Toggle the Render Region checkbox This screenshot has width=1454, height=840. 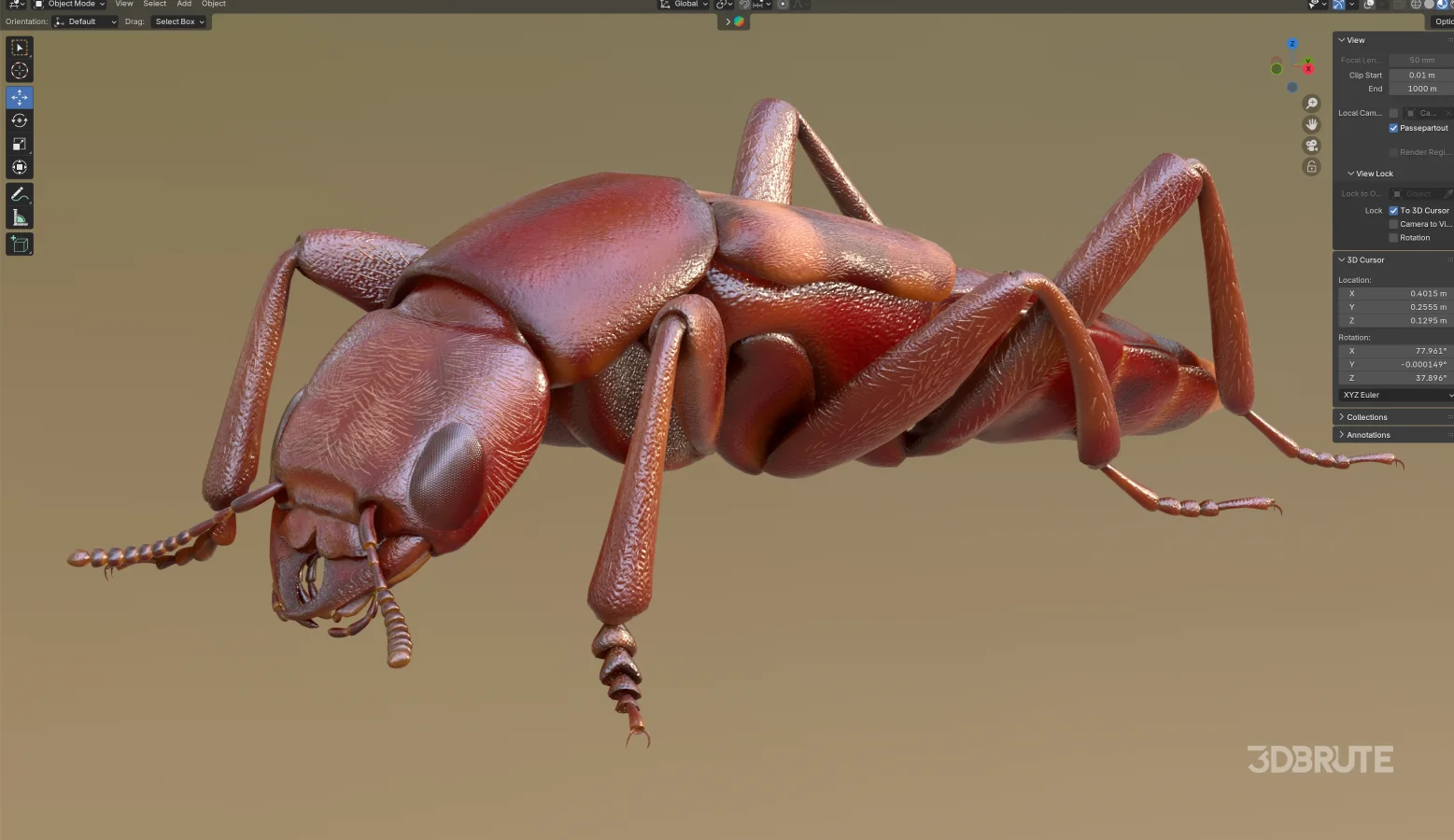tap(1393, 152)
